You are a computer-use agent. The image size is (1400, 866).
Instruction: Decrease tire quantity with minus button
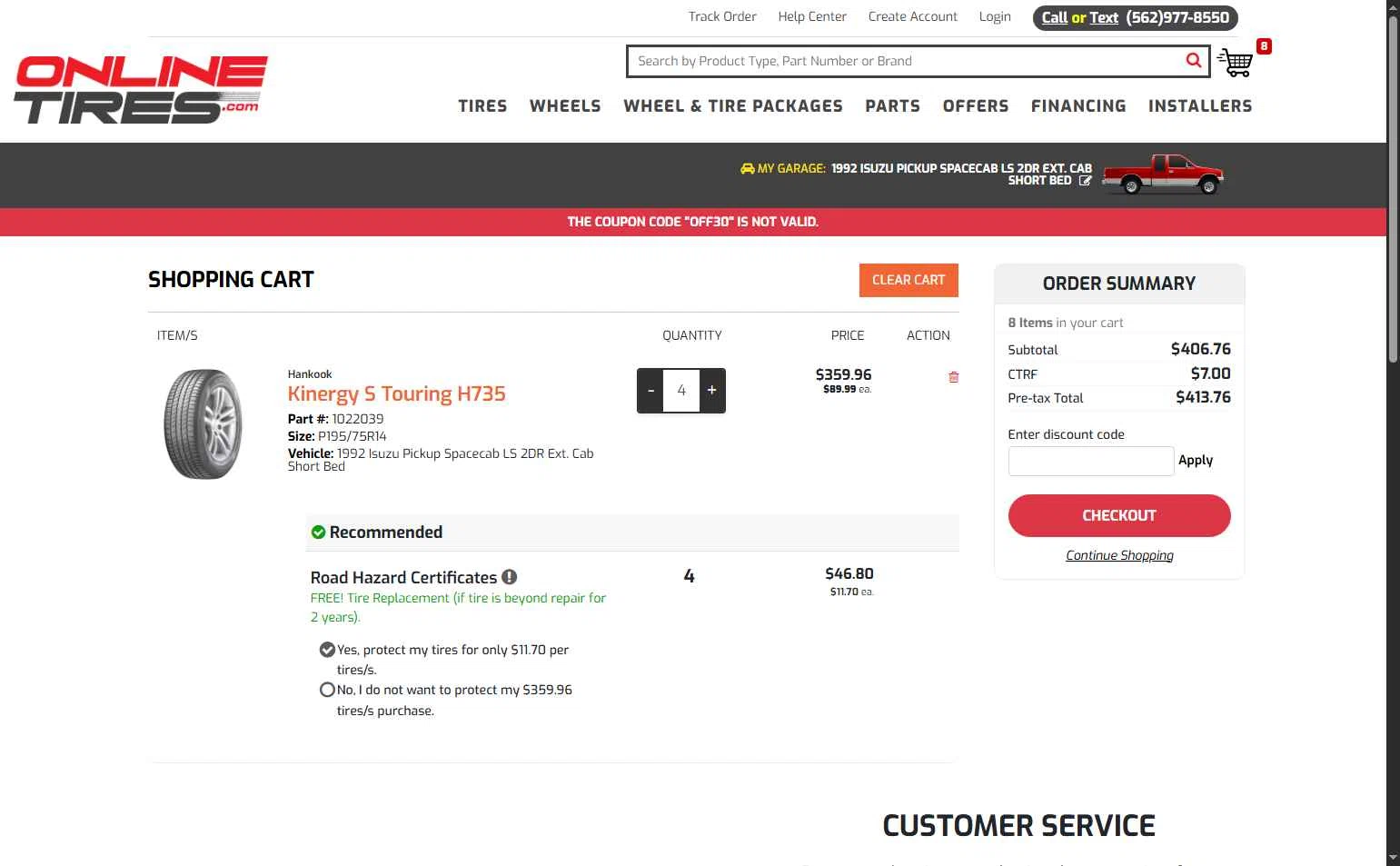point(650,391)
